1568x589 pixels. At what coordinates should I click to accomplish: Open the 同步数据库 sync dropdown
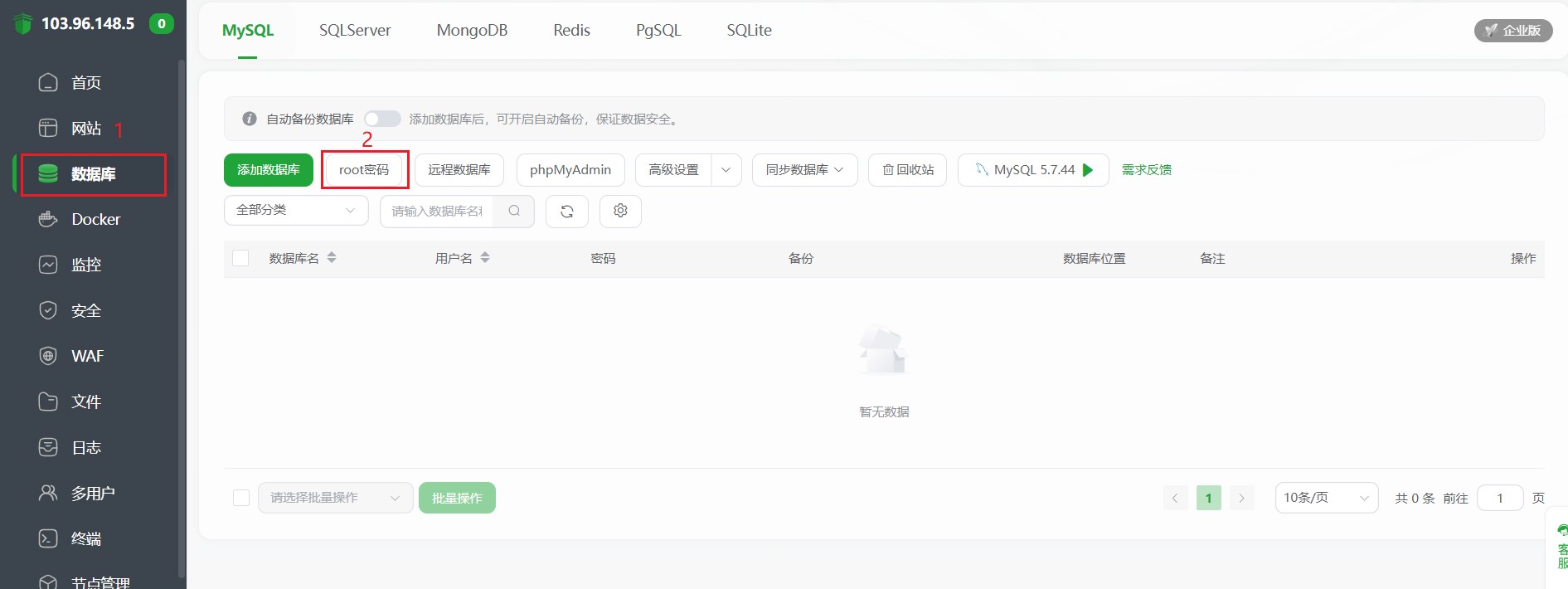point(804,170)
